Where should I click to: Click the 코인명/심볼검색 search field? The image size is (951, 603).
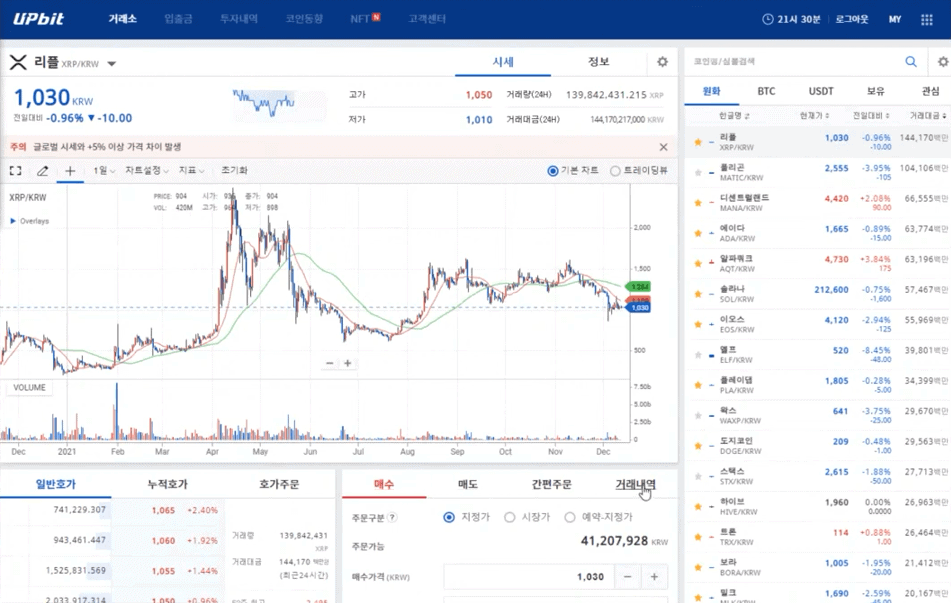pyautogui.click(x=796, y=61)
